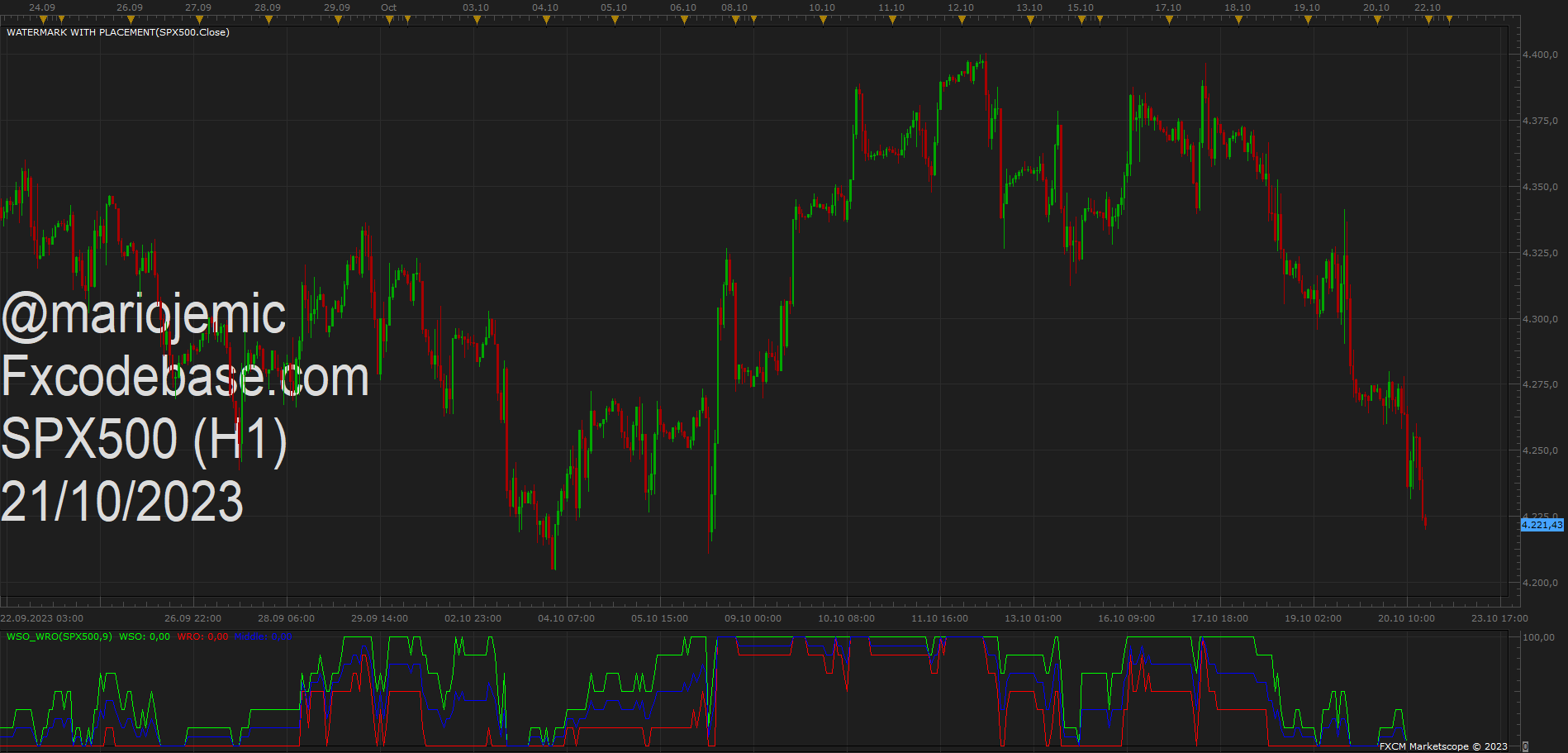Click the yellow day marker below 29.09
The height and width of the screenshot is (753, 1568).
338,20
